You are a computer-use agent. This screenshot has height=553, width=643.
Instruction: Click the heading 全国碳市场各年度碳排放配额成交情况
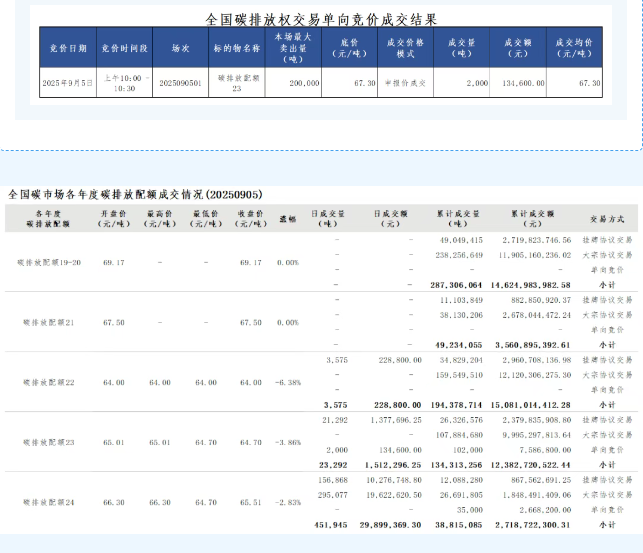click(x=135, y=194)
